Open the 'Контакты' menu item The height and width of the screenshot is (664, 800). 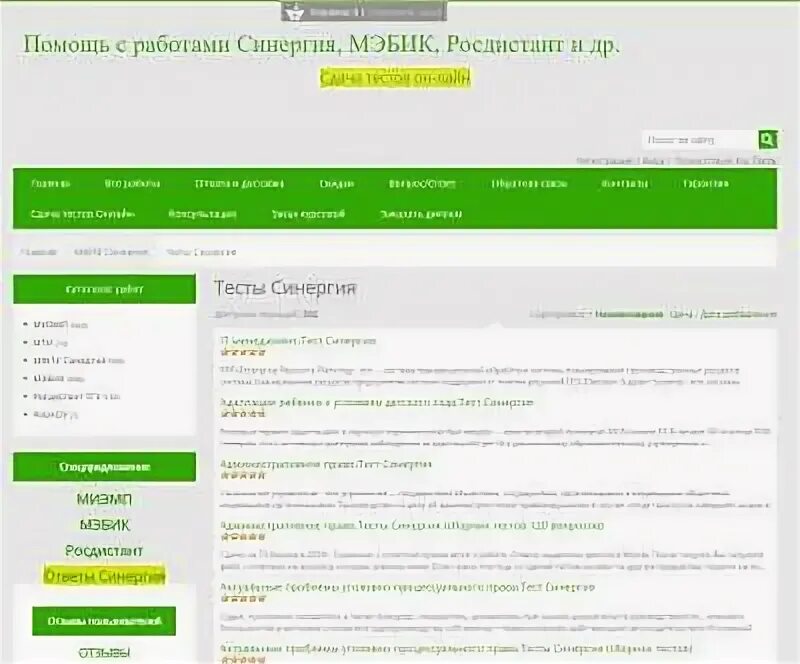624,184
